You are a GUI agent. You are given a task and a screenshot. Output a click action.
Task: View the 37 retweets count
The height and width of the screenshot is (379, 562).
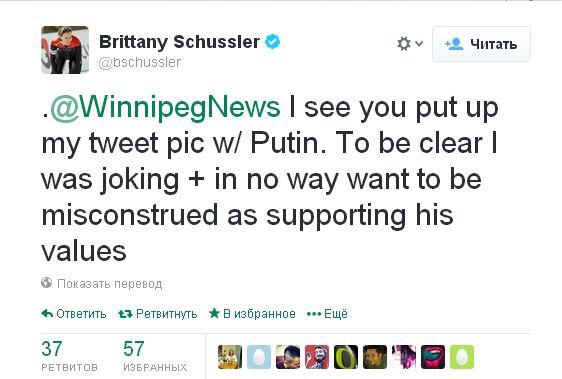[69, 356]
